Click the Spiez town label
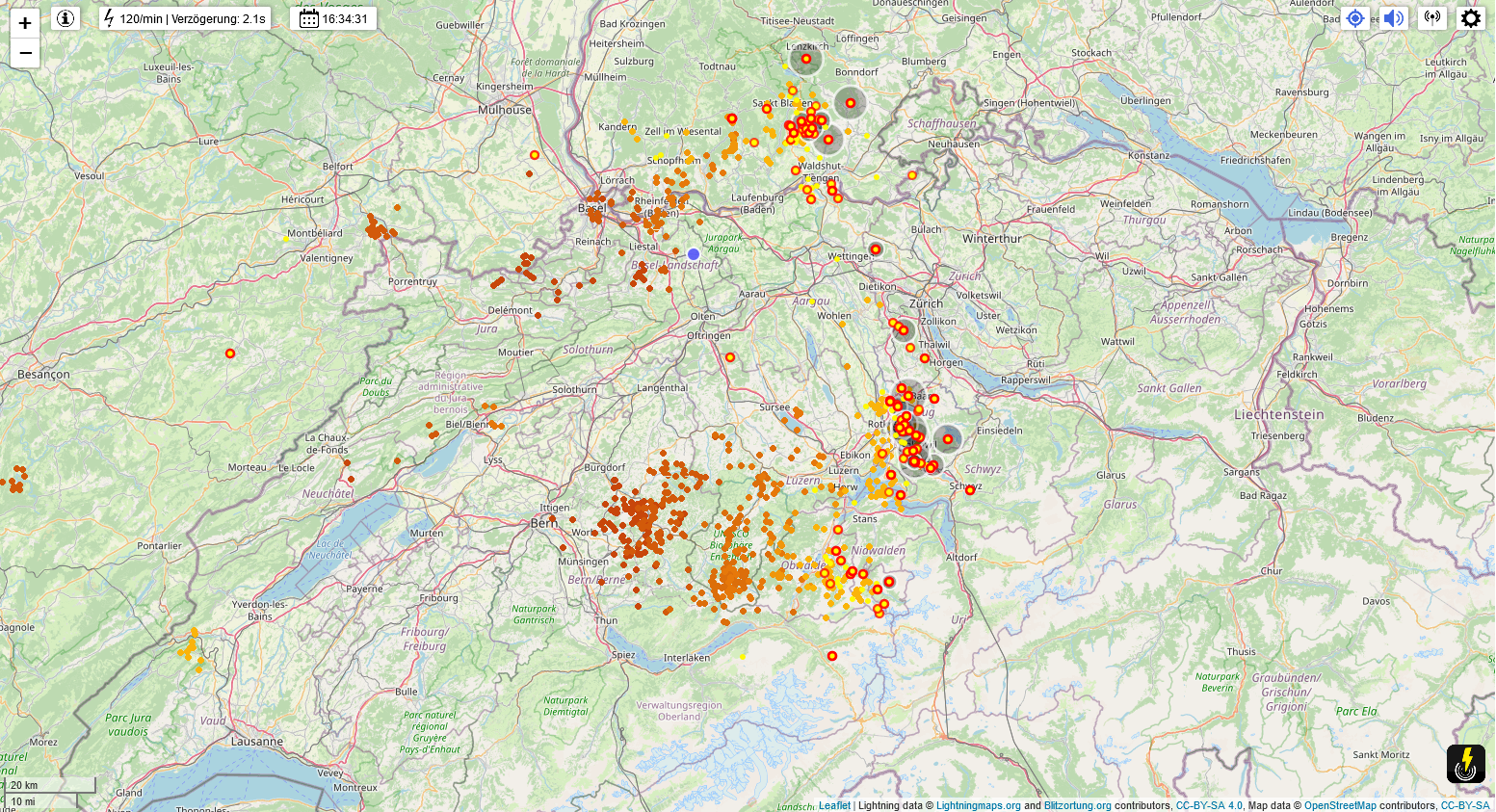 point(624,655)
